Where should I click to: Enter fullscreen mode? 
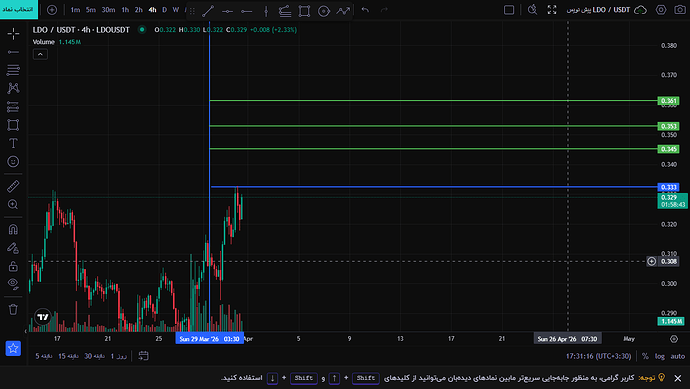552,10
